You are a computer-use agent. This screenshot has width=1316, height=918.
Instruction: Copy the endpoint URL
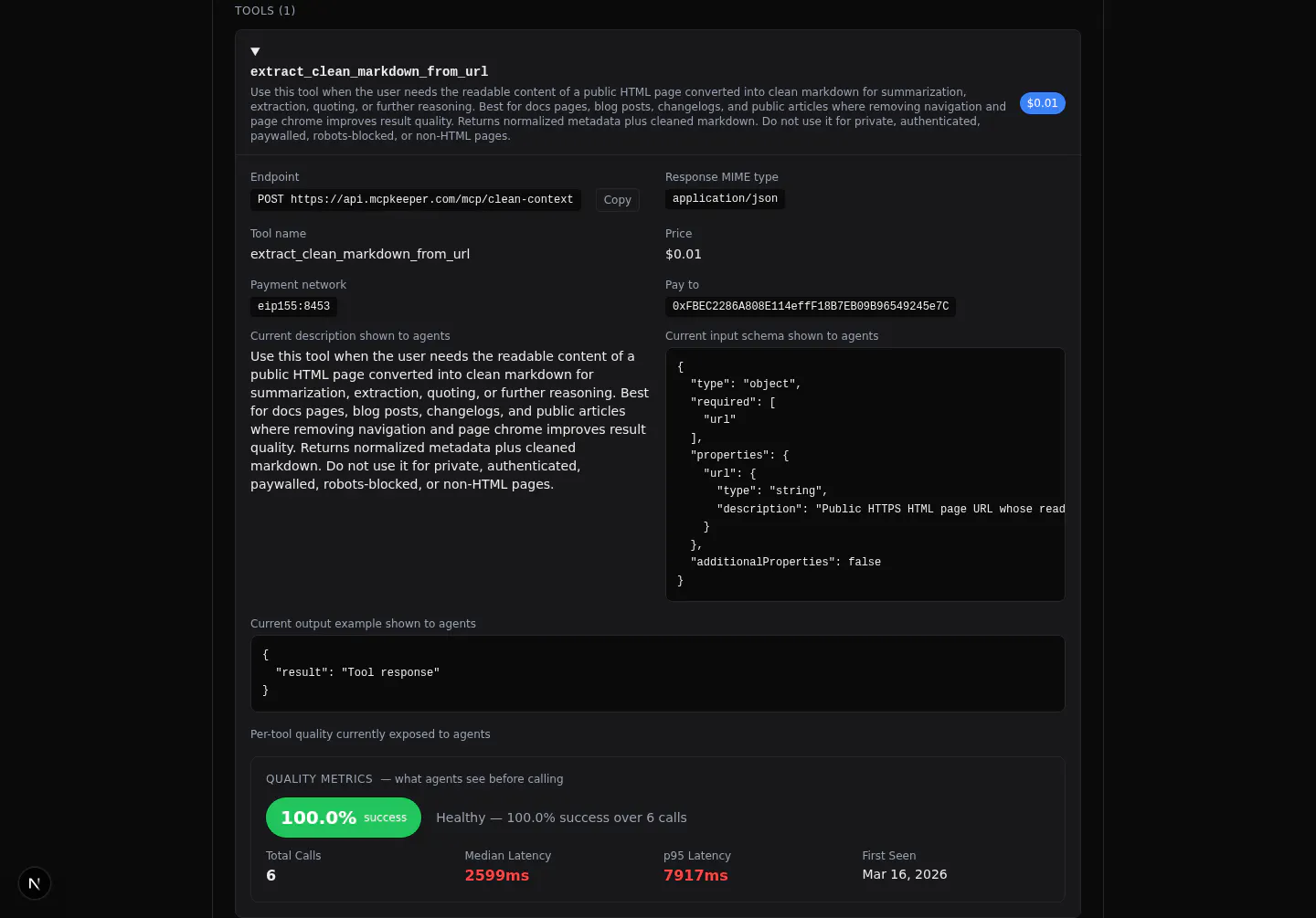pyautogui.click(x=617, y=200)
